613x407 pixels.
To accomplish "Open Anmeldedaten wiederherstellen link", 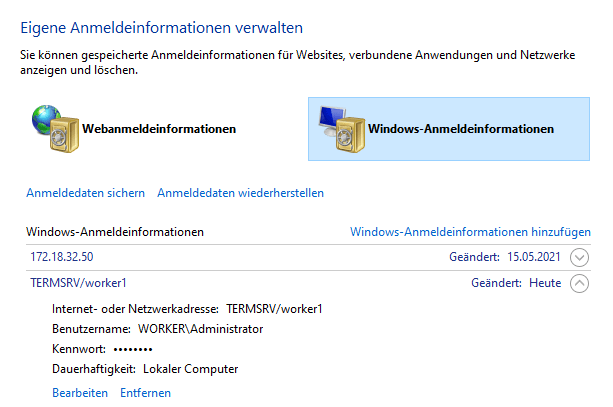I will click(x=240, y=192).
